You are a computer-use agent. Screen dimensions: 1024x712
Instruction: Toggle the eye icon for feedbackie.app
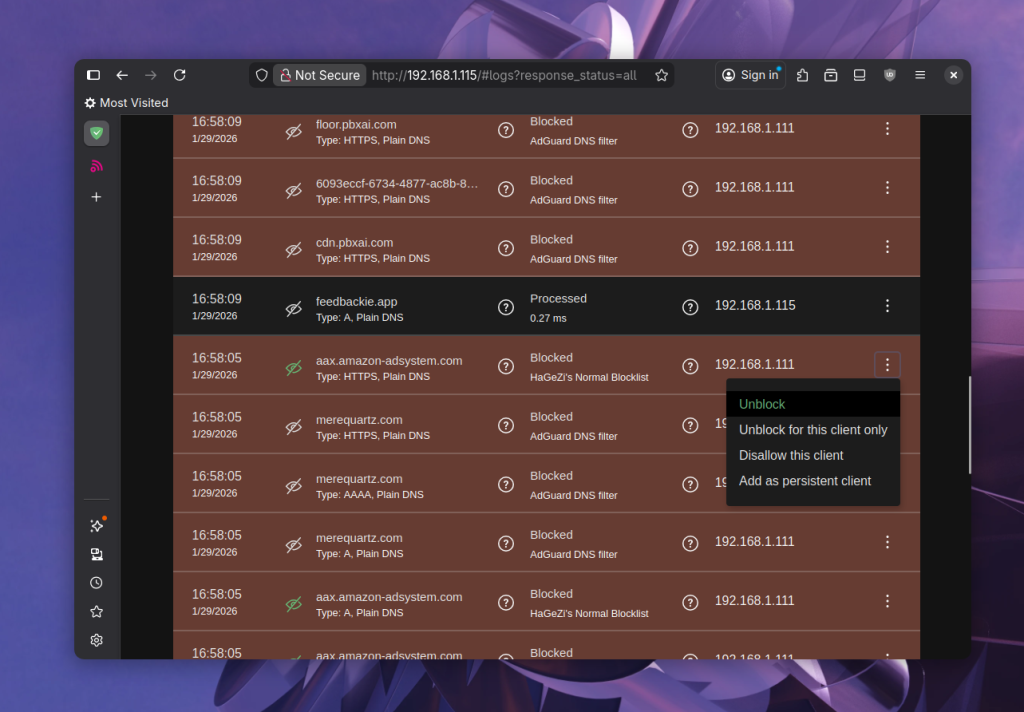pyautogui.click(x=293, y=309)
